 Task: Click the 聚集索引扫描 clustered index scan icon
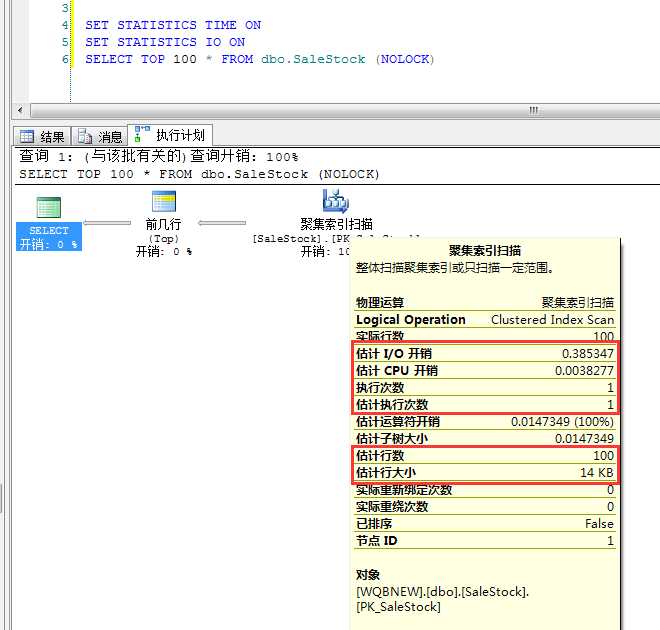click(335, 200)
